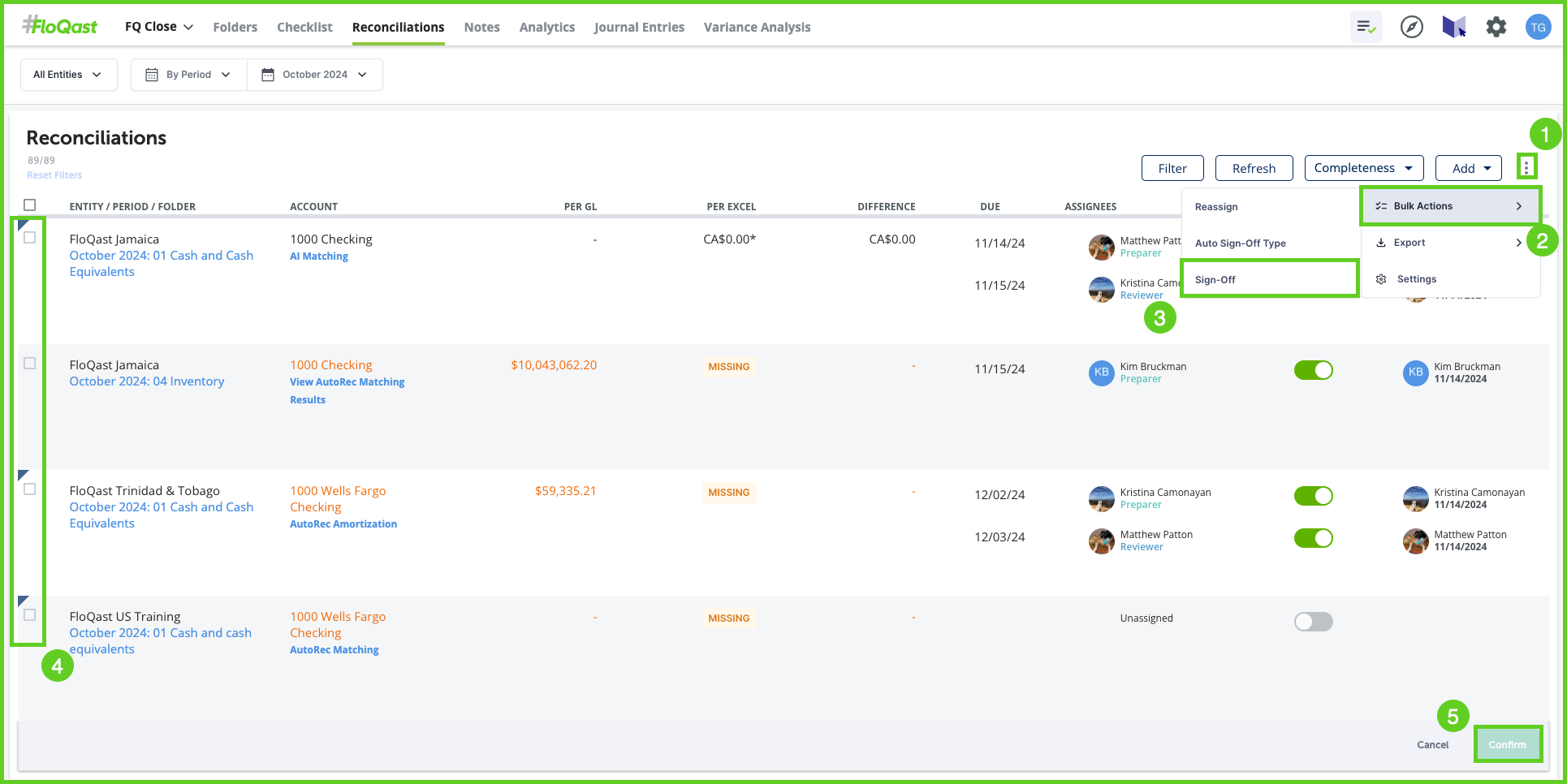The width and height of the screenshot is (1567, 784).
Task: Open October 2024: 04 Inventory folder link
Action: [x=147, y=381]
